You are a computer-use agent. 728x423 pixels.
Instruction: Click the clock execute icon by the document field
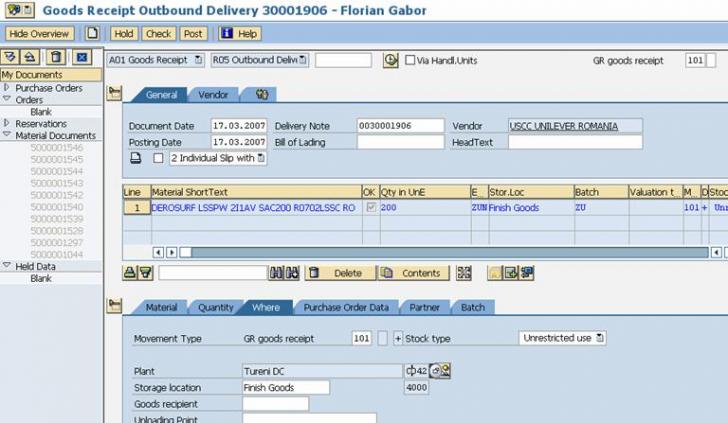click(390, 60)
